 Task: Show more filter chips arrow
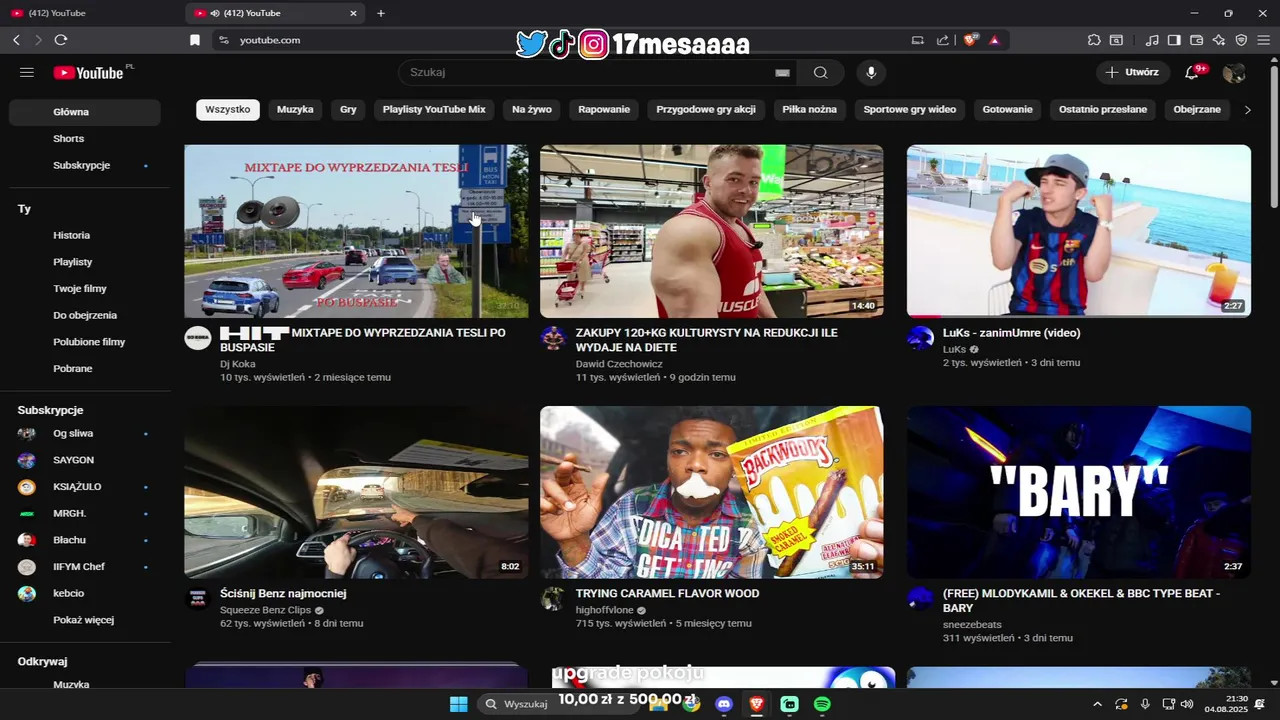pyautogui.click(x=1247, y=109)
